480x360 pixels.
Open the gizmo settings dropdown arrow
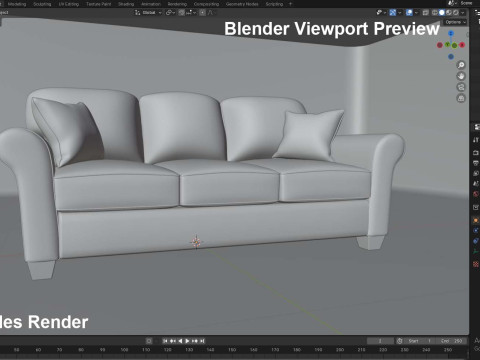point(399,13)
